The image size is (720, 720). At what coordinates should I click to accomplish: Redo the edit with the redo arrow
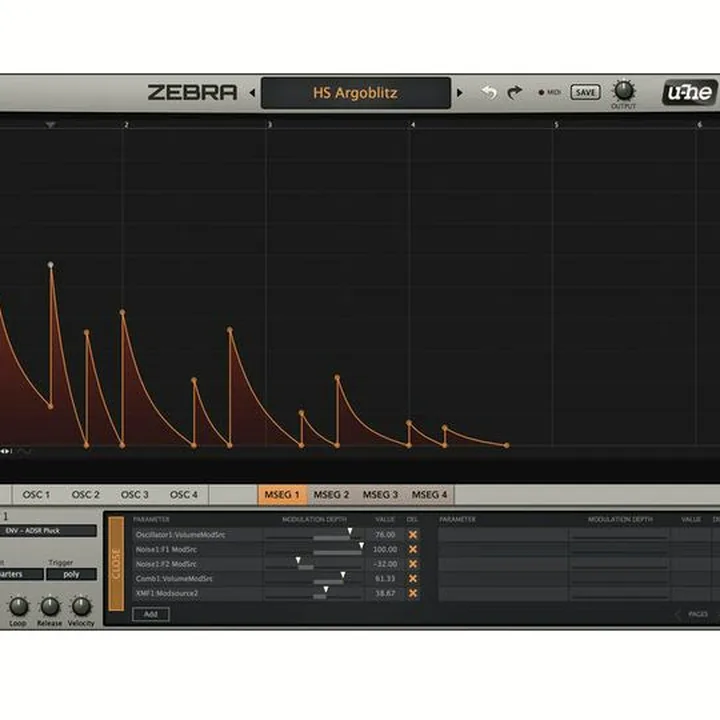click(515, 92)
